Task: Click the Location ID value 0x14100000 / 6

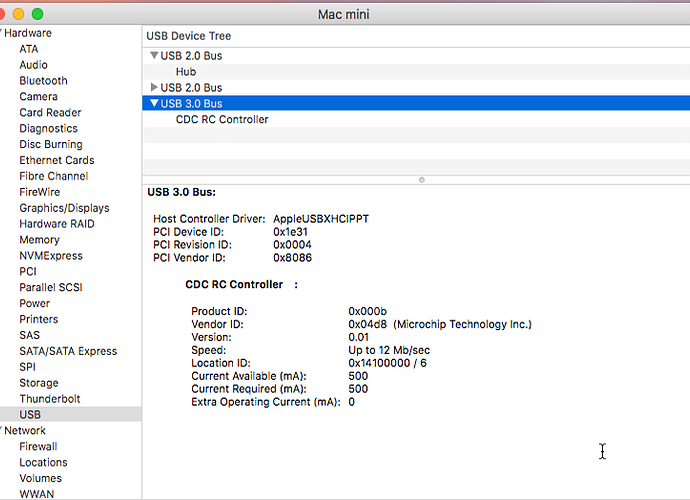Action: [x=387, y=363]
